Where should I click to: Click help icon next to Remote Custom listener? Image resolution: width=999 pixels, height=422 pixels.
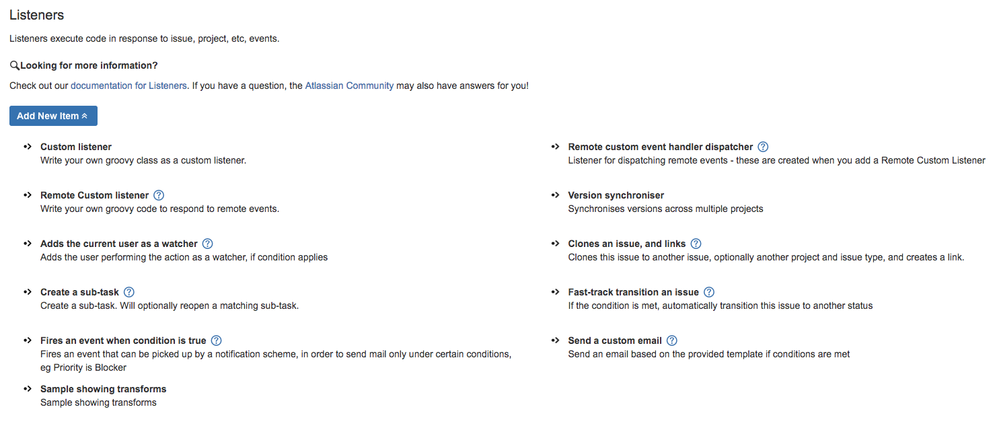click(159, 195)
